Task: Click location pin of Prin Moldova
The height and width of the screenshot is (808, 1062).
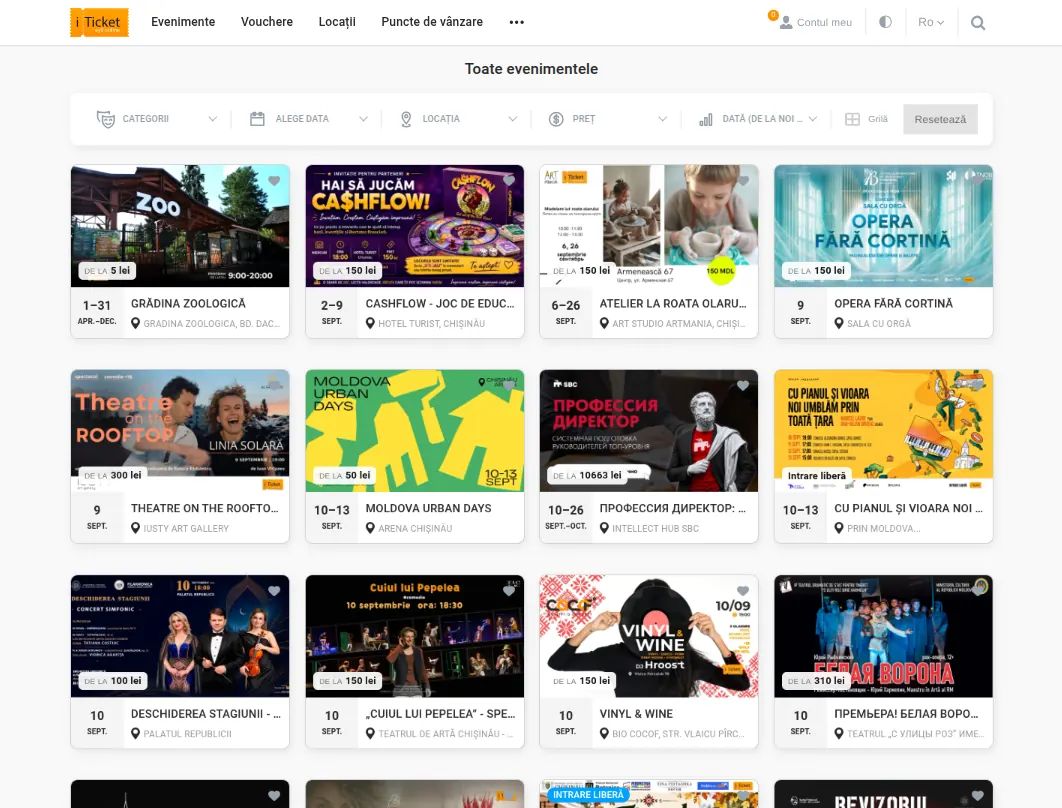Action: pyautogui.click(x=839, y=528)
